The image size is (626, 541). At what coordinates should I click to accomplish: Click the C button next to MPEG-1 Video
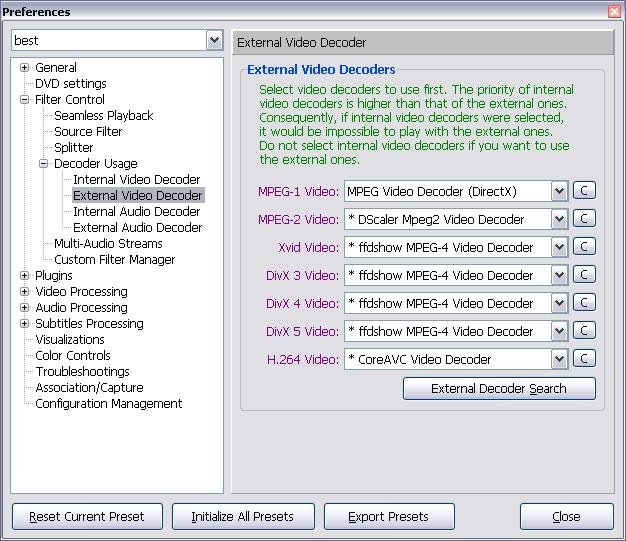tap(584, 191)
